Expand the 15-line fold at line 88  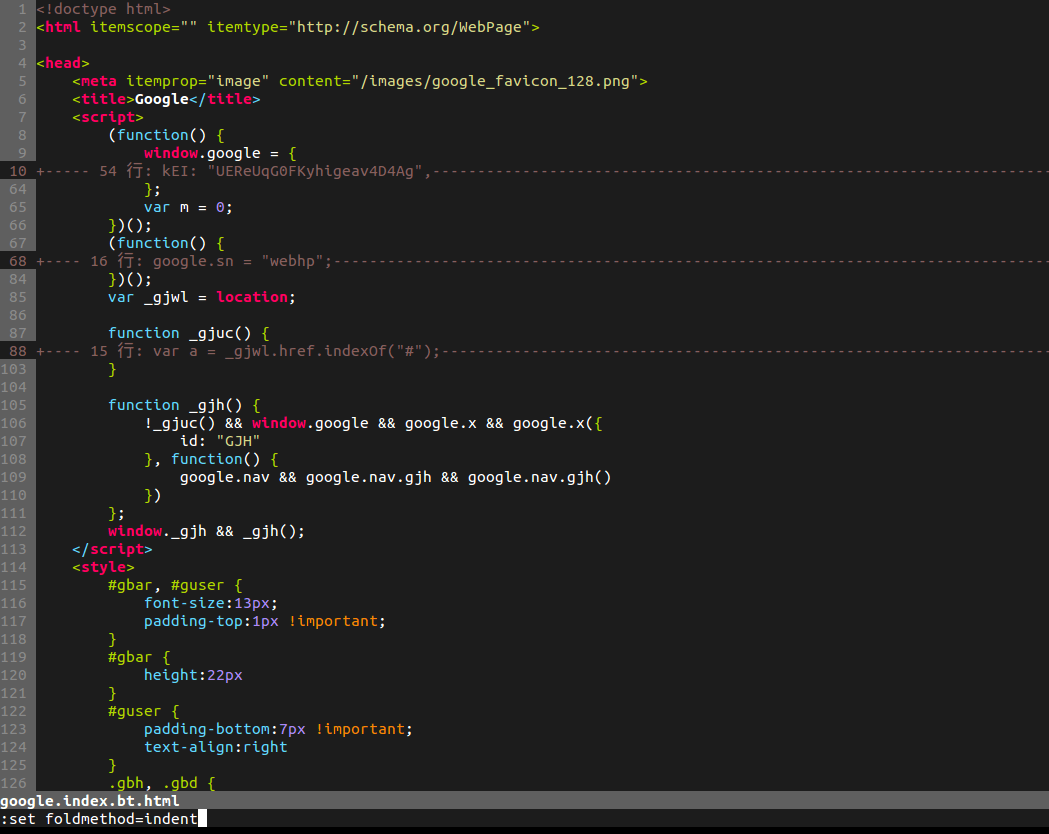[x=542, y=351]
